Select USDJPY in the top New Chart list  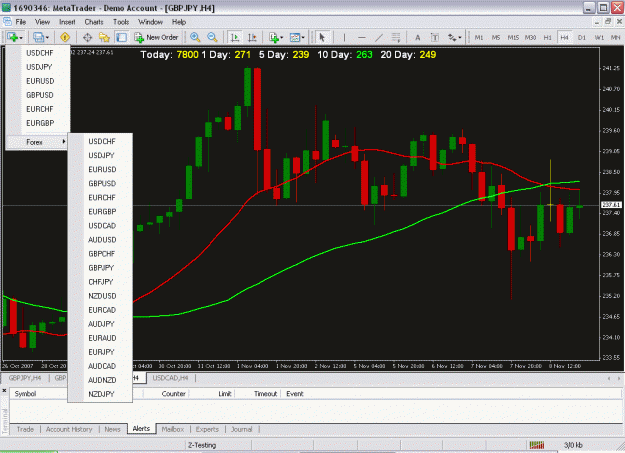pos(39,67)
